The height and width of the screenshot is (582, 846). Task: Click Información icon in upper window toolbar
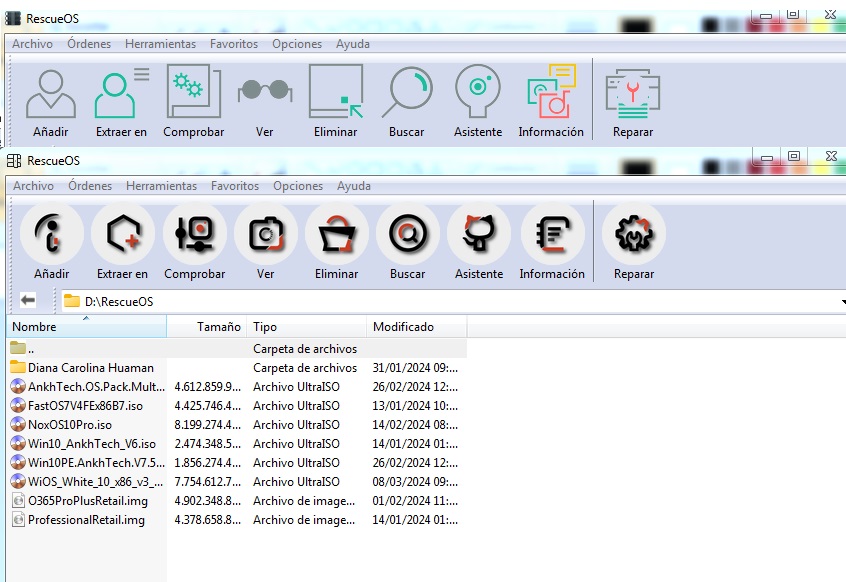coord(551,91)
